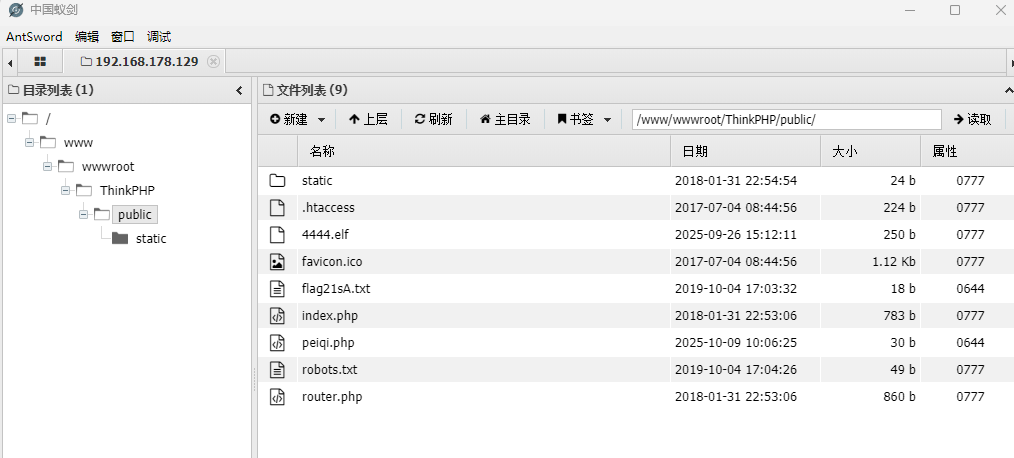The height and width of the screenshot is (458, 1014).
Task: Click the 书签 bookmark button
Action: 576,119
